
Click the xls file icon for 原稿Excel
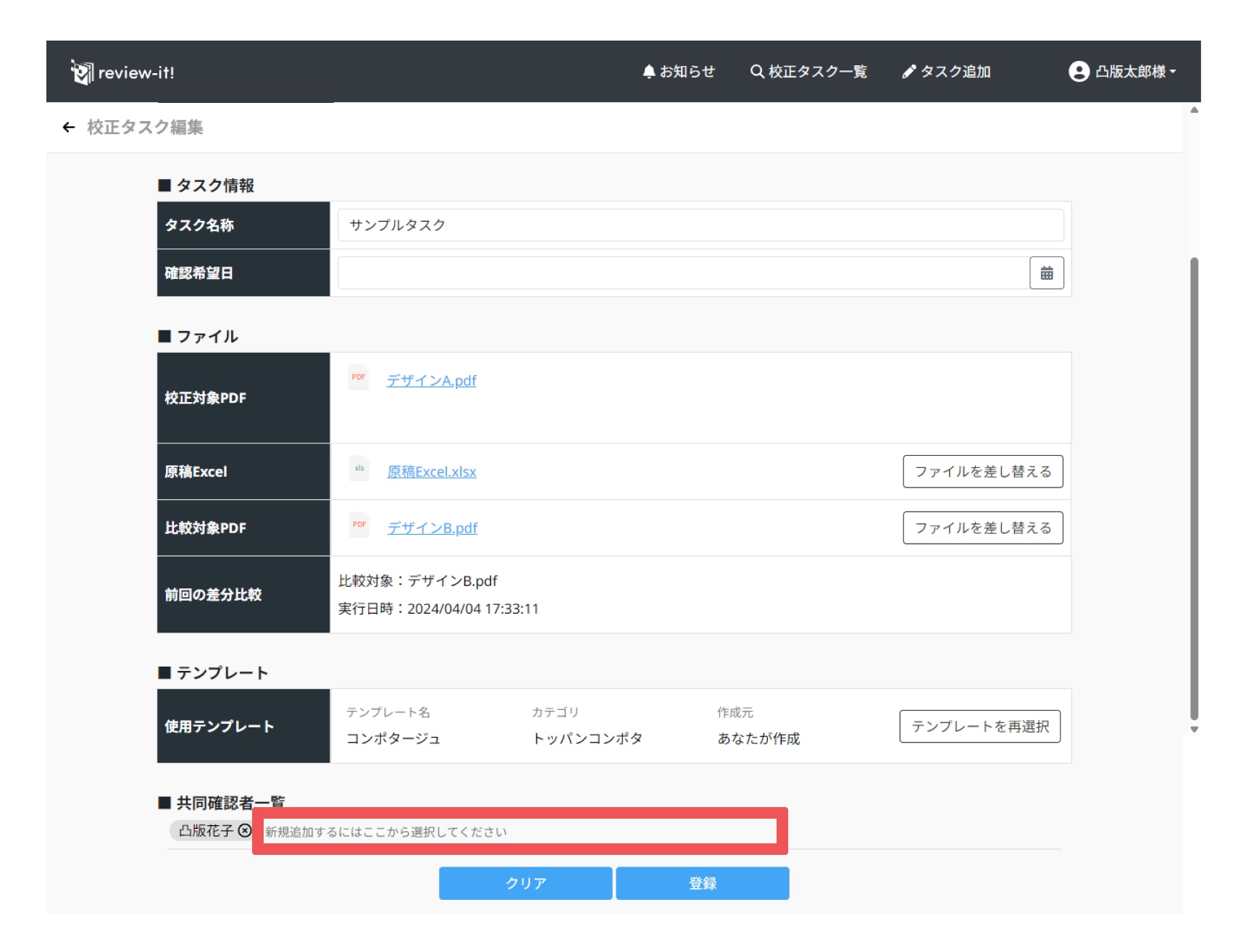tap(359, 469)
